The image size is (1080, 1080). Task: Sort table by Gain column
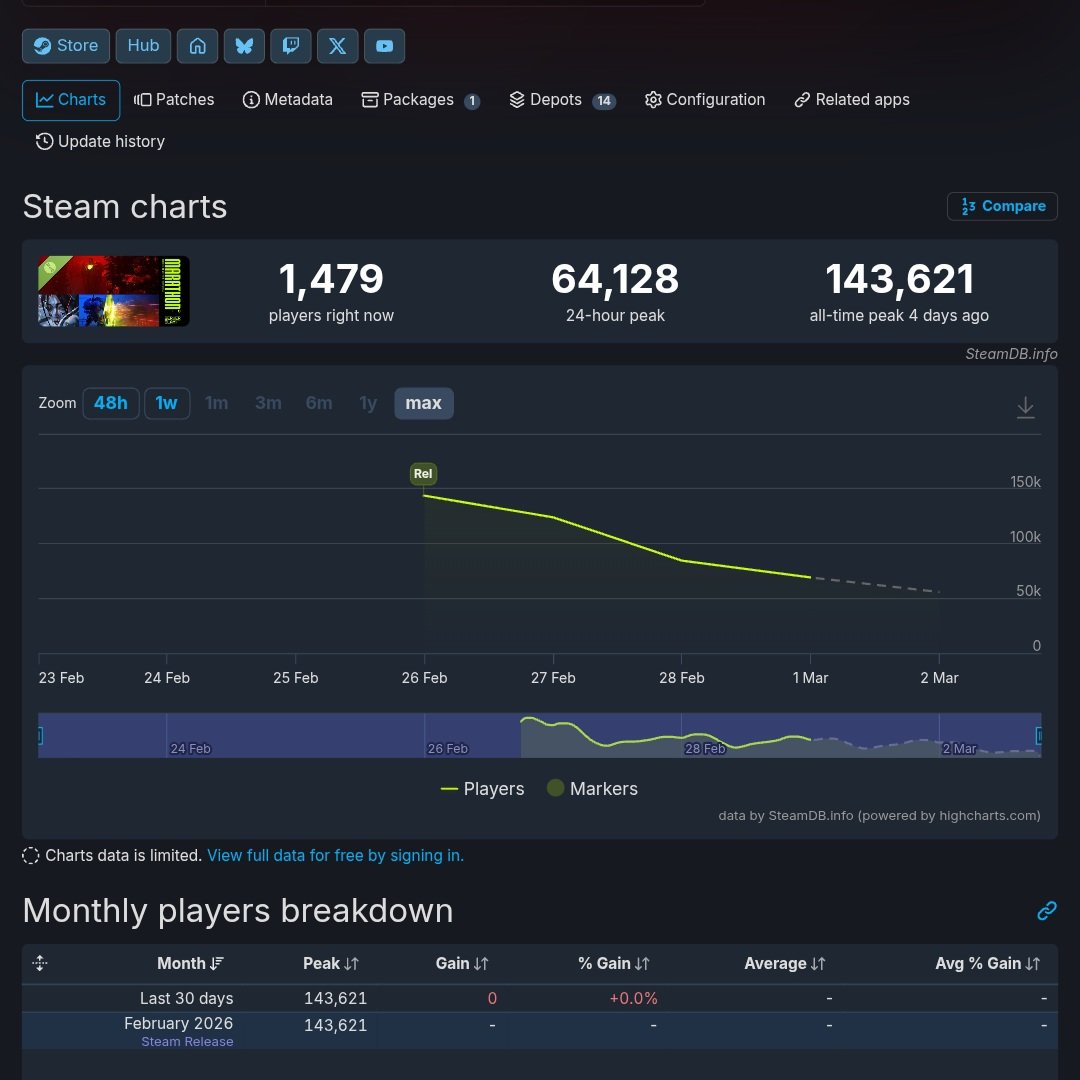[462, 964]
